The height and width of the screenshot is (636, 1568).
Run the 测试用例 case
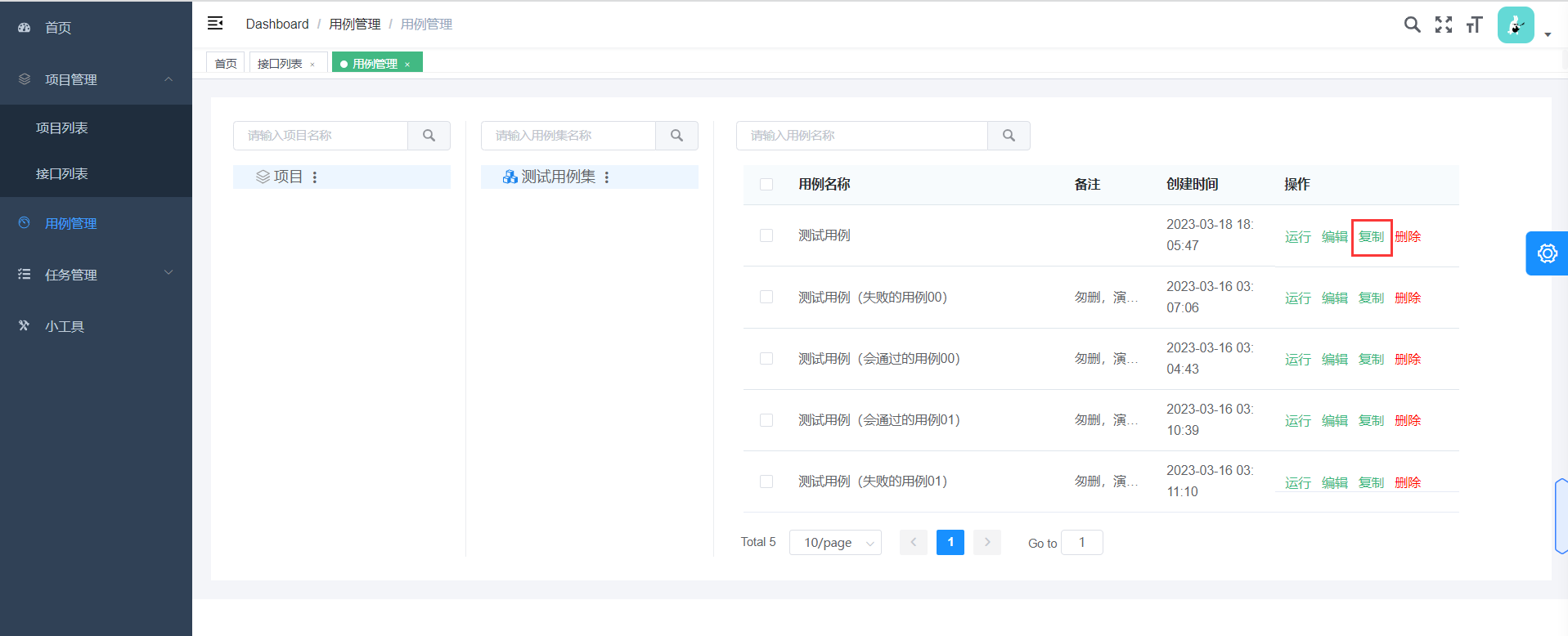coord(1297,236)
